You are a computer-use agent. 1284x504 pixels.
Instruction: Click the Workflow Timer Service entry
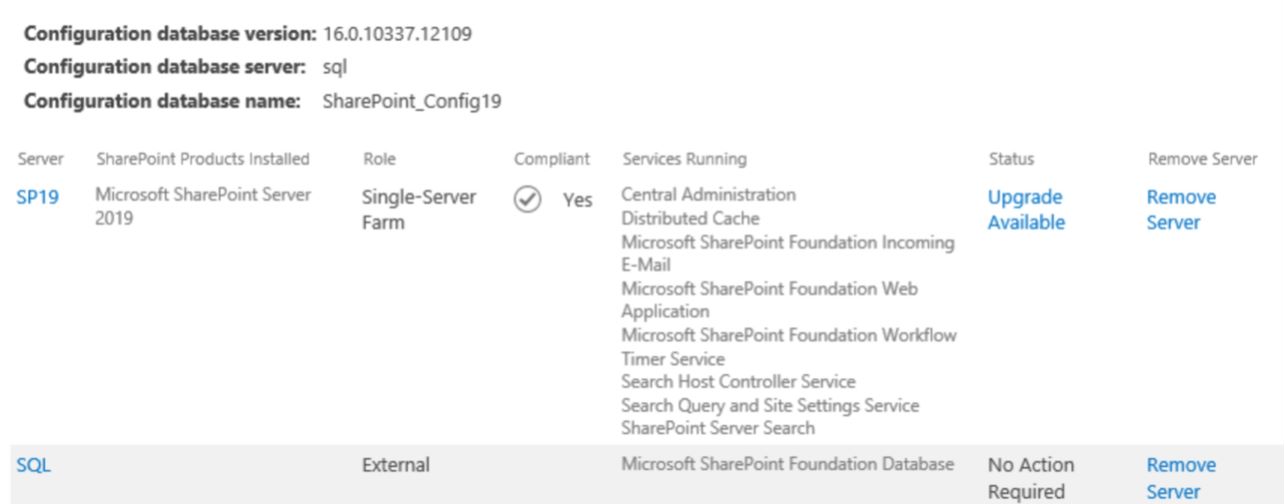pyautogui.click(x=789, y=347)
